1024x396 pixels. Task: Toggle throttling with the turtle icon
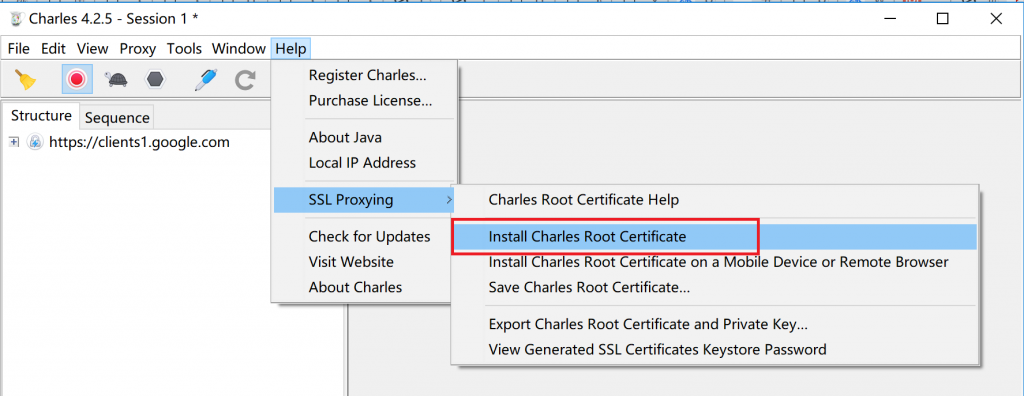click(116, 80)
